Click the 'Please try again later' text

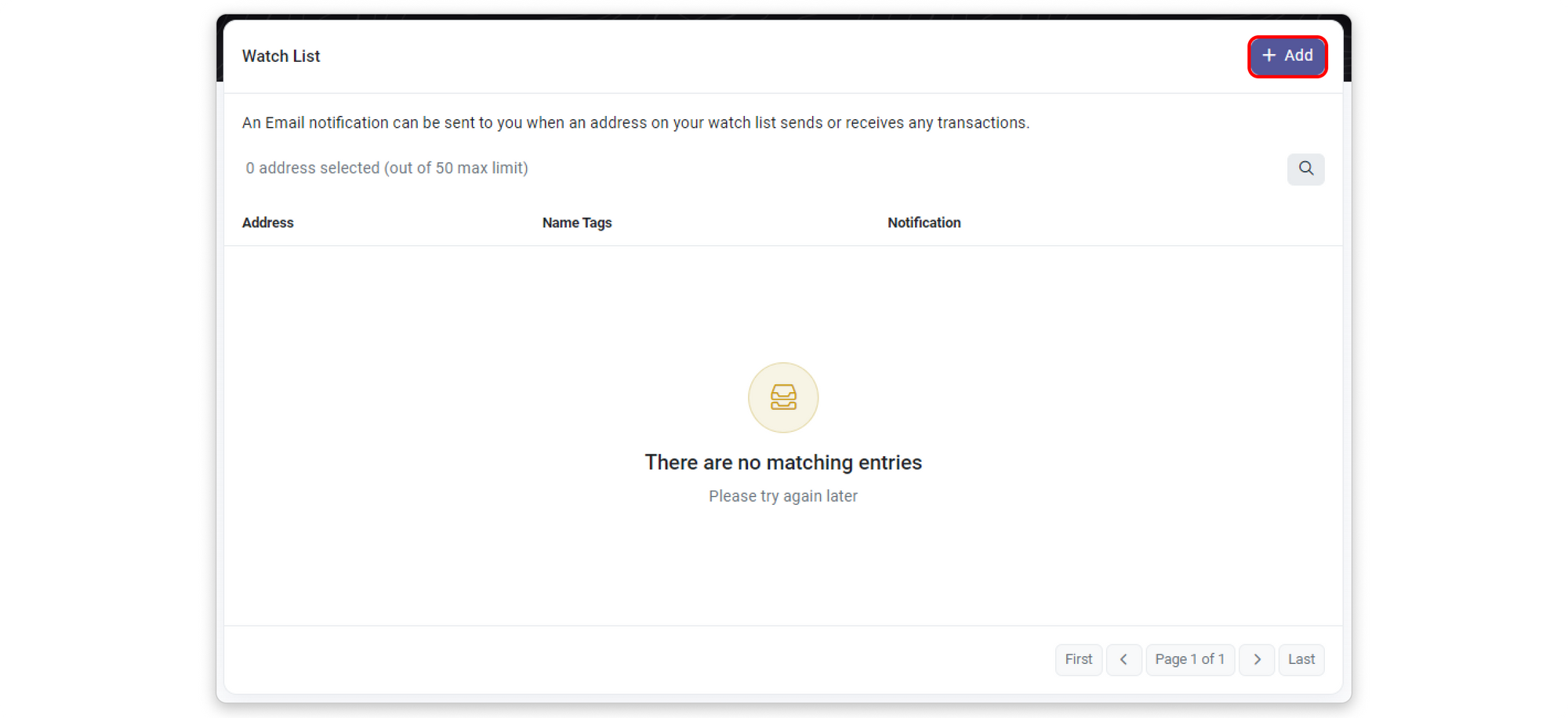[x=783, y=496]
